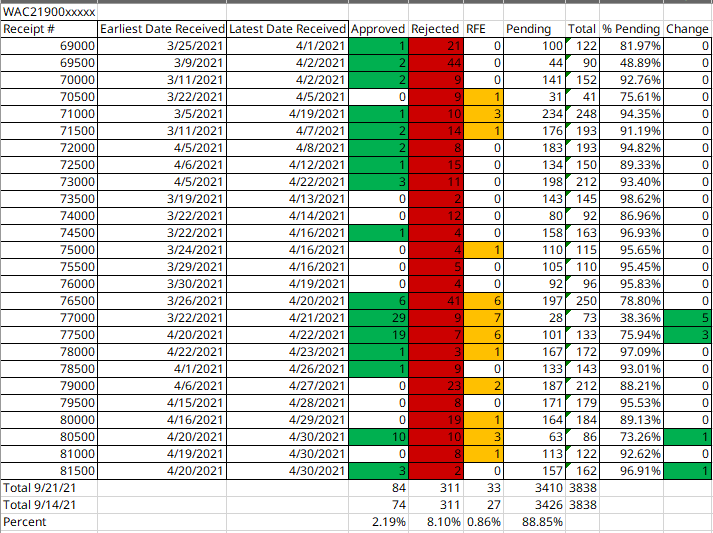Click Total cell 250 in row 76500
This screenshot has height=533, width=713.
tap(582, 301)
